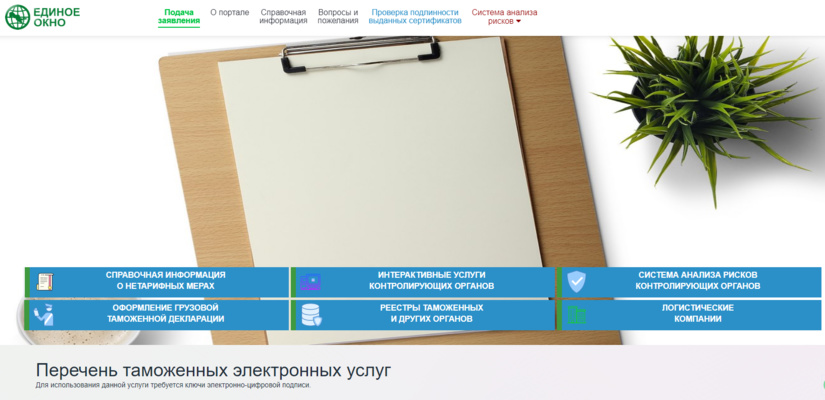
Task: Open Реестры таможенных и других органов label
Action: pyautogui.click(x=431, y=314)
